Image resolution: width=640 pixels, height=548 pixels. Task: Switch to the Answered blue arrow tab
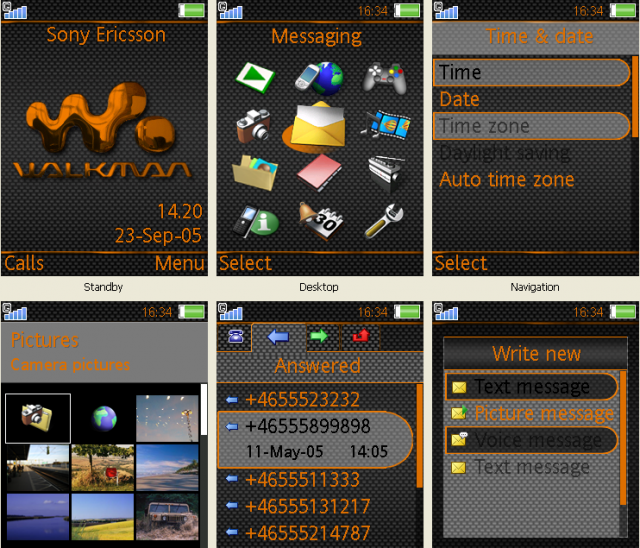point(278,337)
